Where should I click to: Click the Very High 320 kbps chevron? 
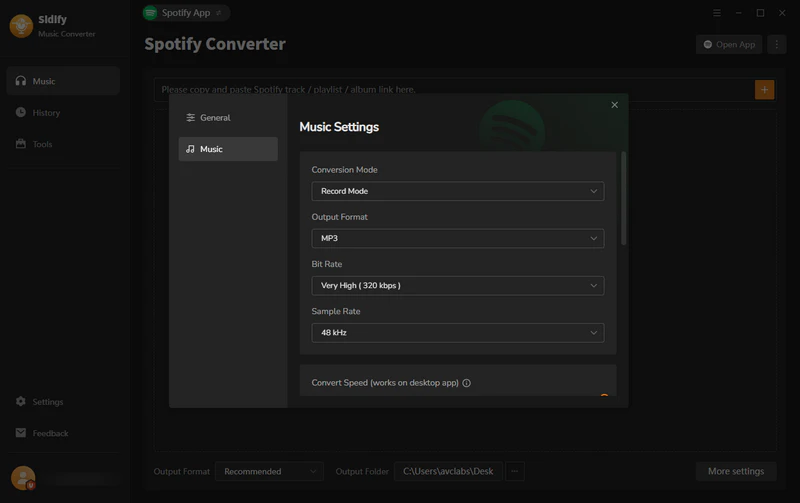click(593, 286)
